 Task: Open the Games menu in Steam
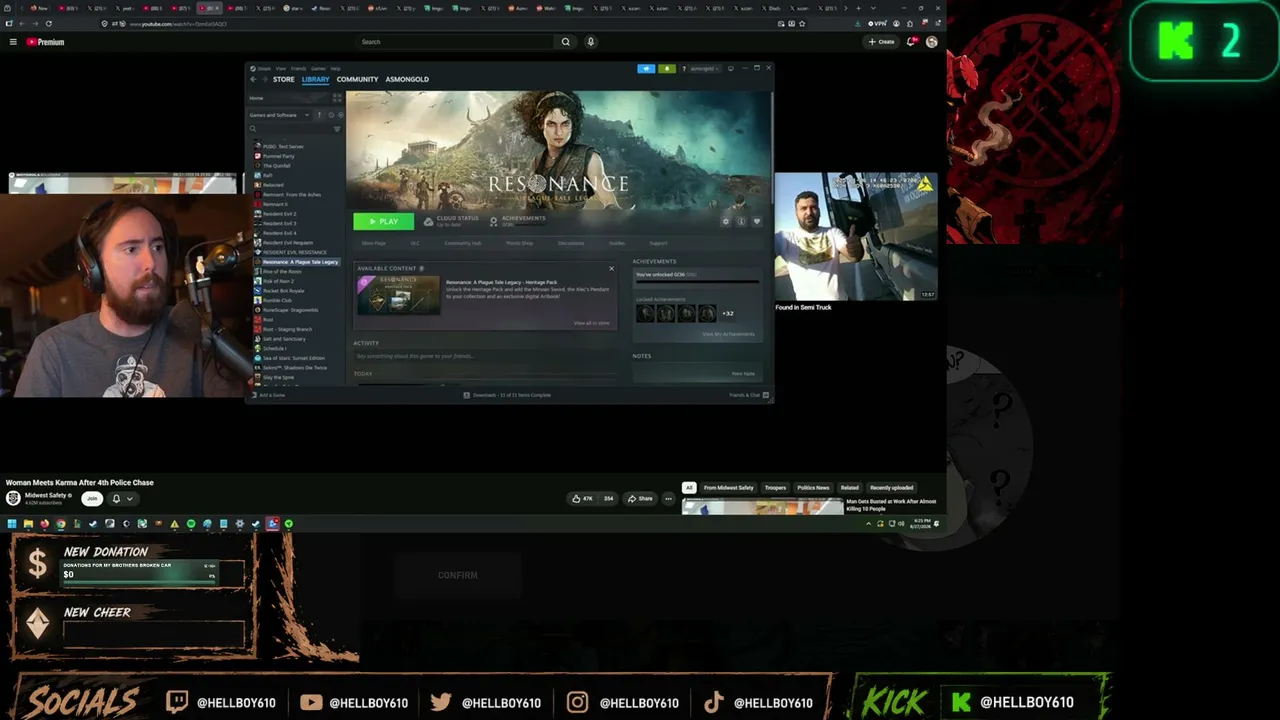coord(318,68)
